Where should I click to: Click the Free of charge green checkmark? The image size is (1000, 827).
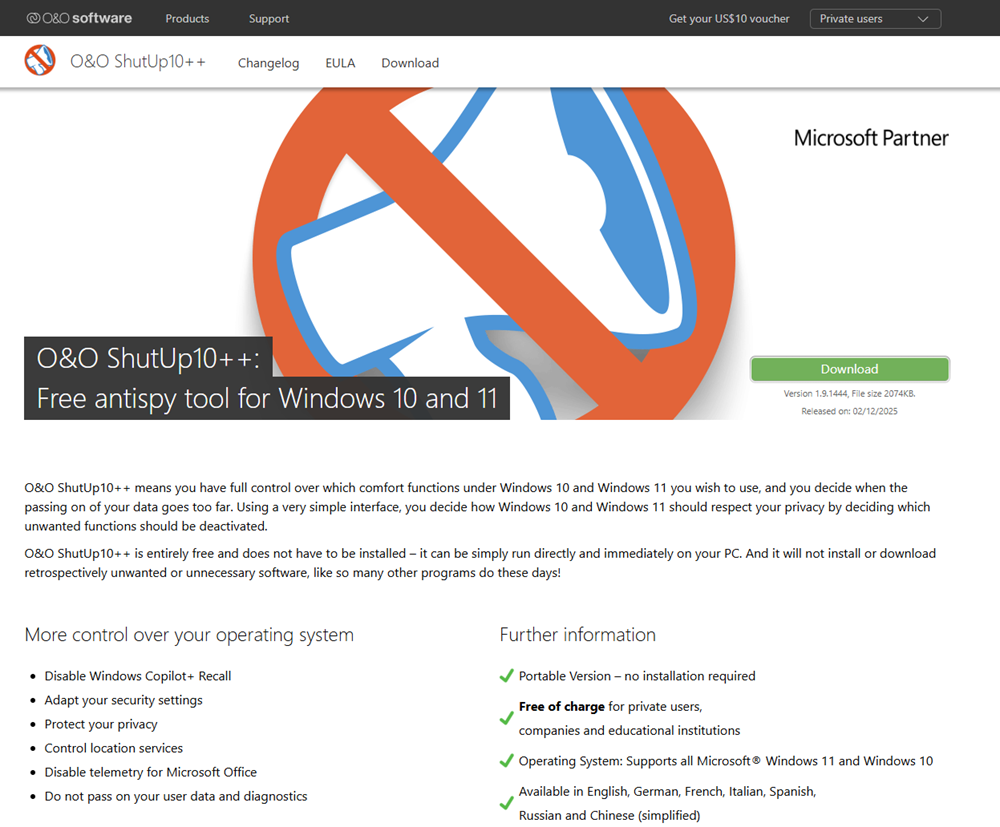(506, 719)
